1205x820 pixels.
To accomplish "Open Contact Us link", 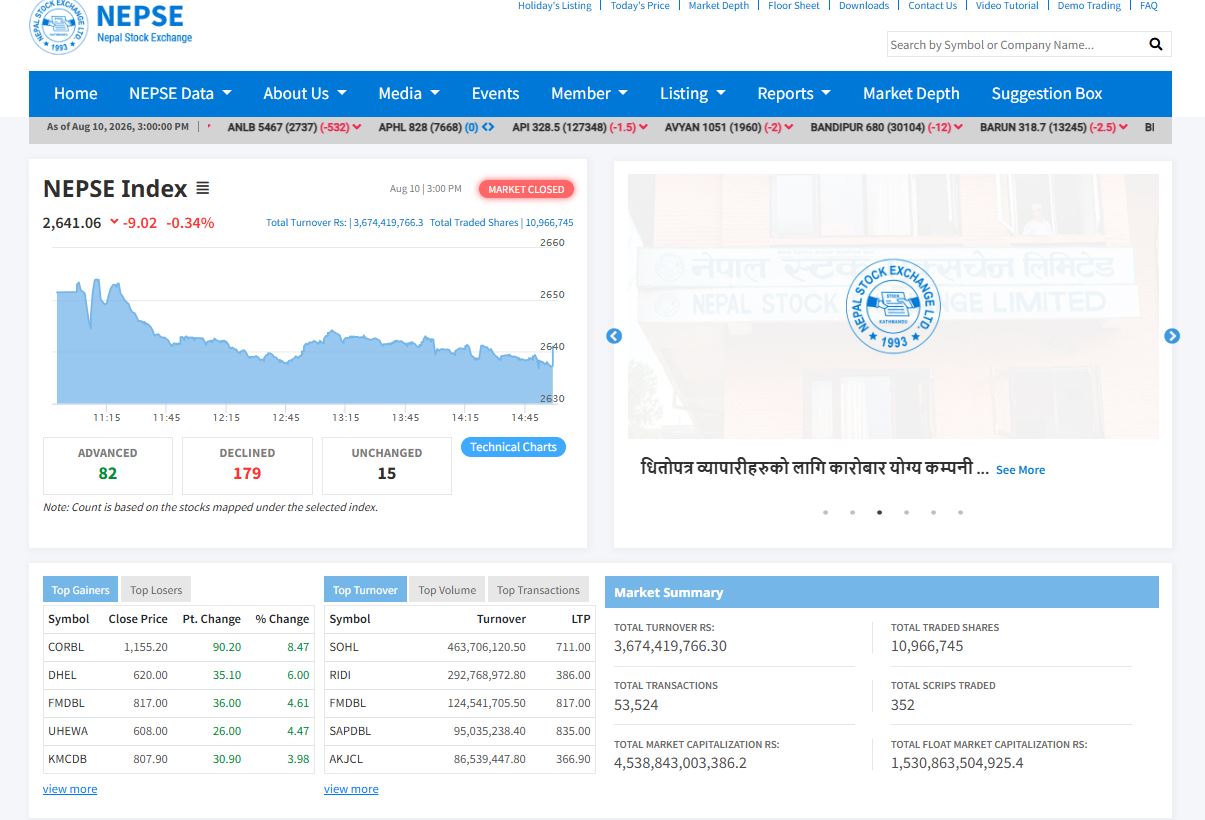I will tap(933, 6).
